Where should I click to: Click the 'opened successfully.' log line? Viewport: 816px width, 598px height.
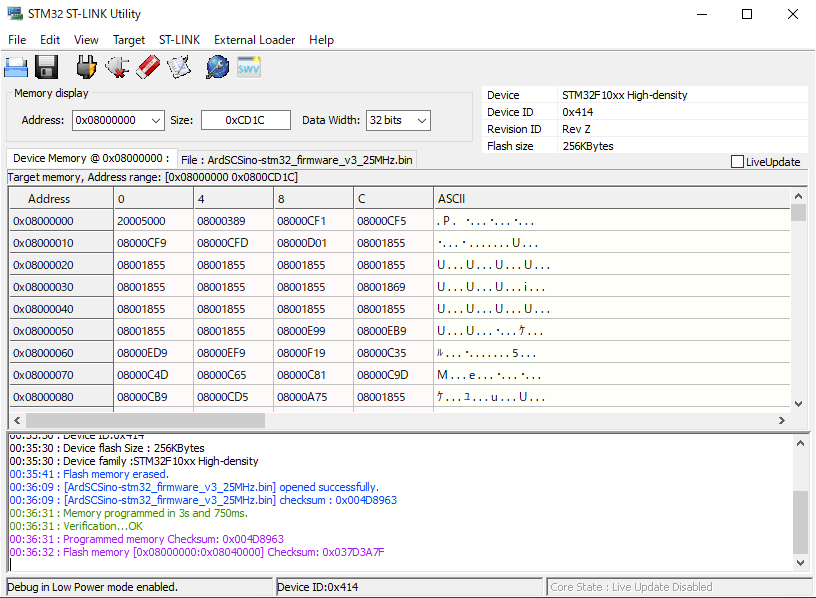pyautogui.click(x=194, y=487)
